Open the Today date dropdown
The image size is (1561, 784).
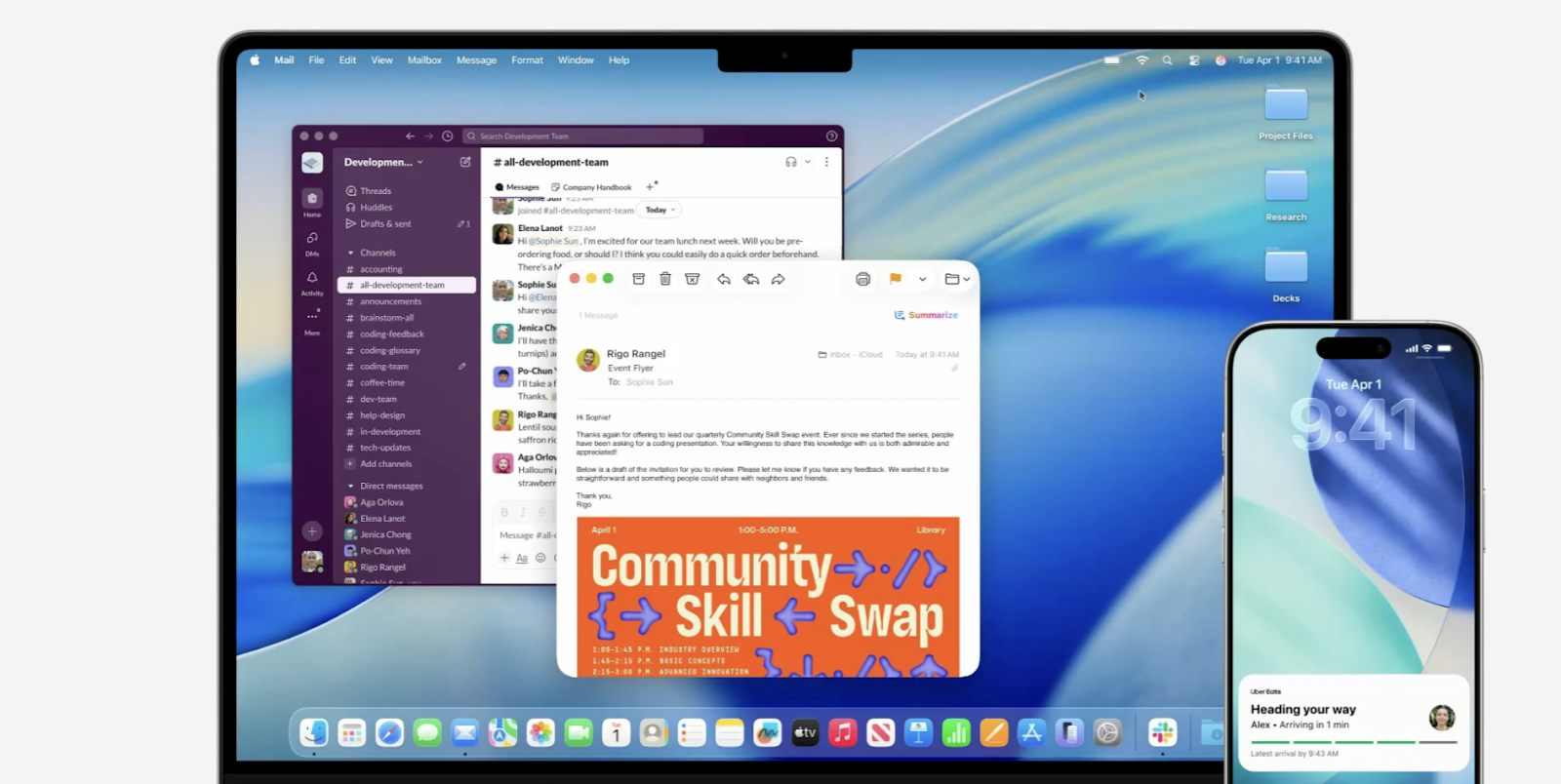660,210
